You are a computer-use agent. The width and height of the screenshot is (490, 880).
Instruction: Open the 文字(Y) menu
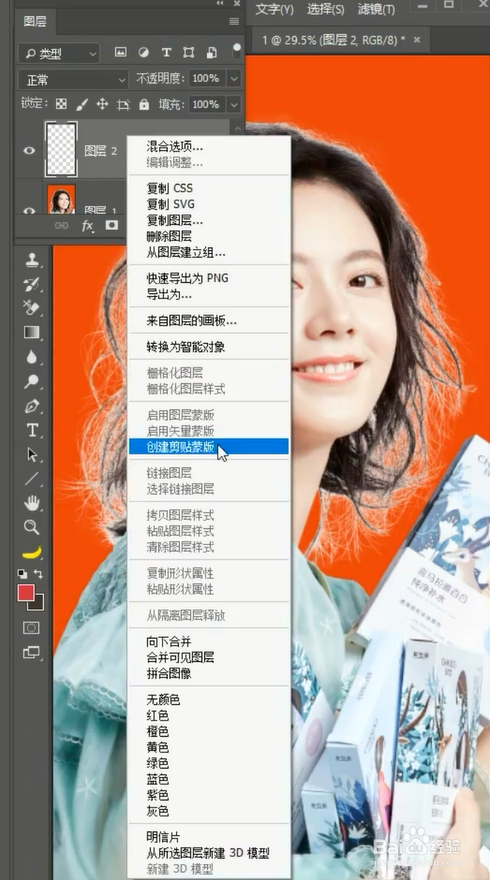pyautogui.click(x=274, y=9)
